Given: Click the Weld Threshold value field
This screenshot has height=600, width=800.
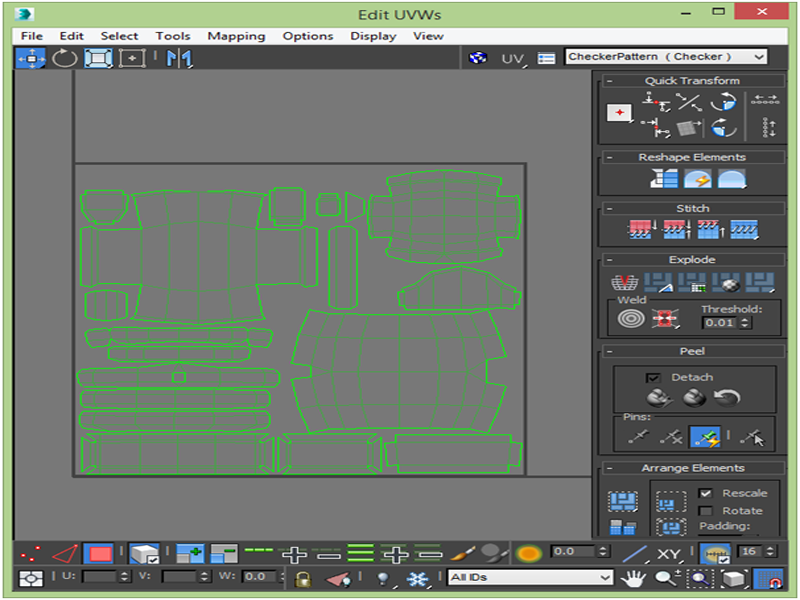Looking at the screenshot, I should click(x=720, y=322).
